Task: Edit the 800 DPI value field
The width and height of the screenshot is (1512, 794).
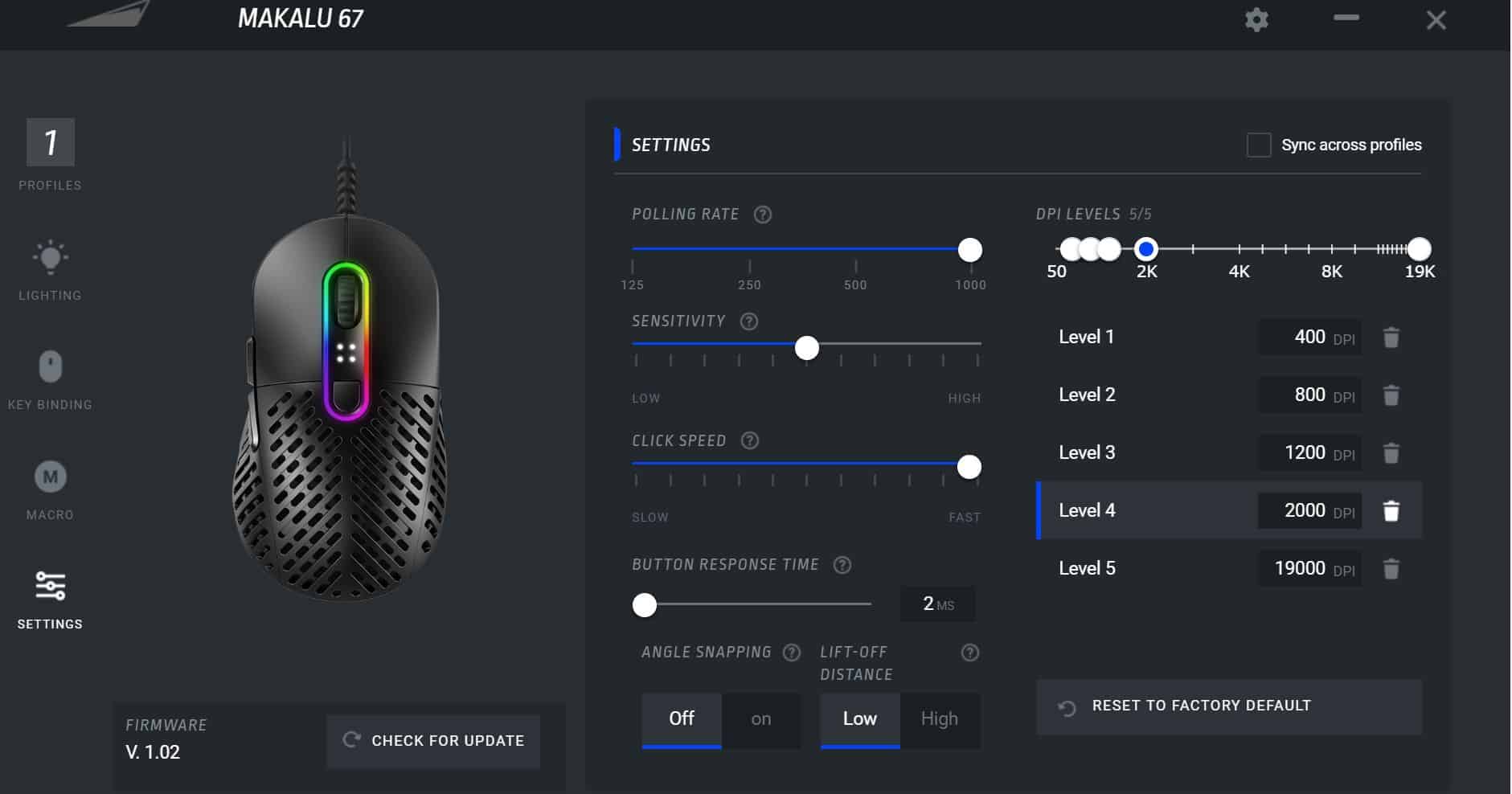Action: pyautogui.click(x=1309, y=395)
